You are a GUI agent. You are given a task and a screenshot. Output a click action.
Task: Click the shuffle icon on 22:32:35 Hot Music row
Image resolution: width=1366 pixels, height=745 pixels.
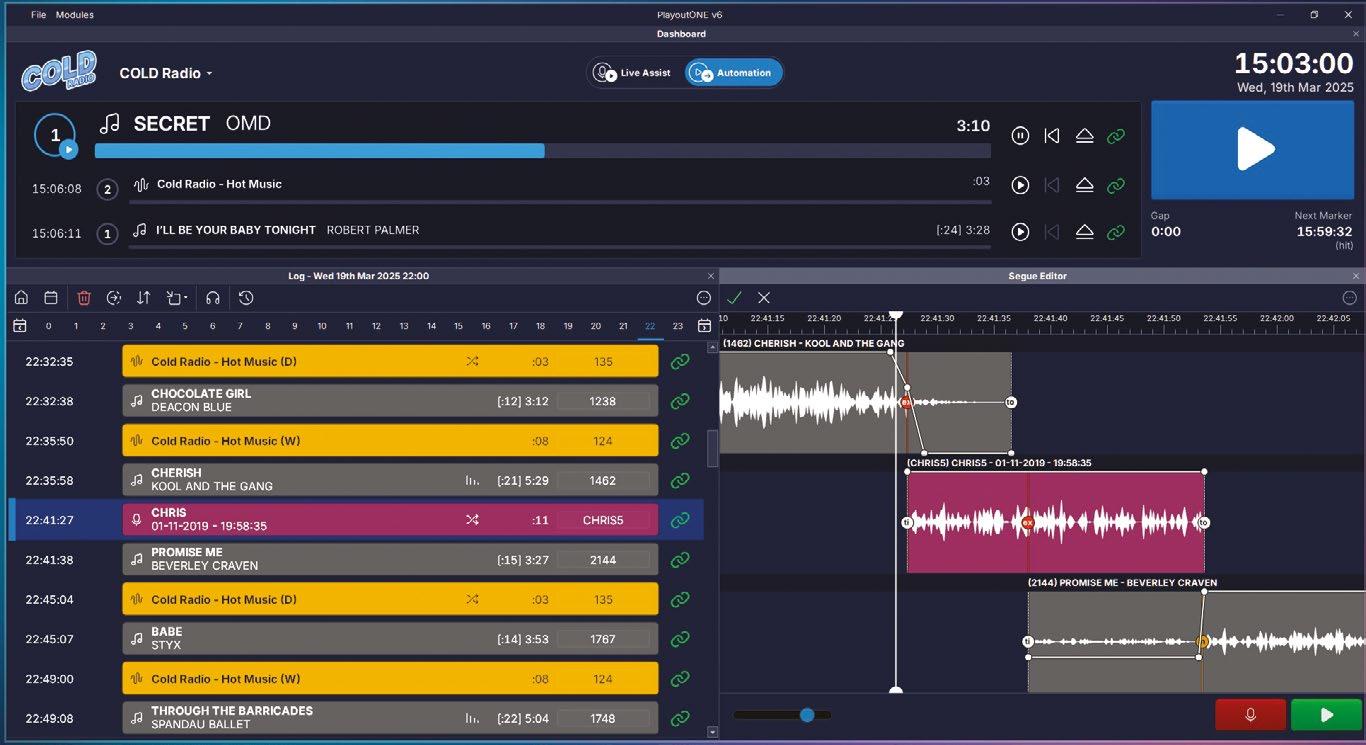pos(472,362)
